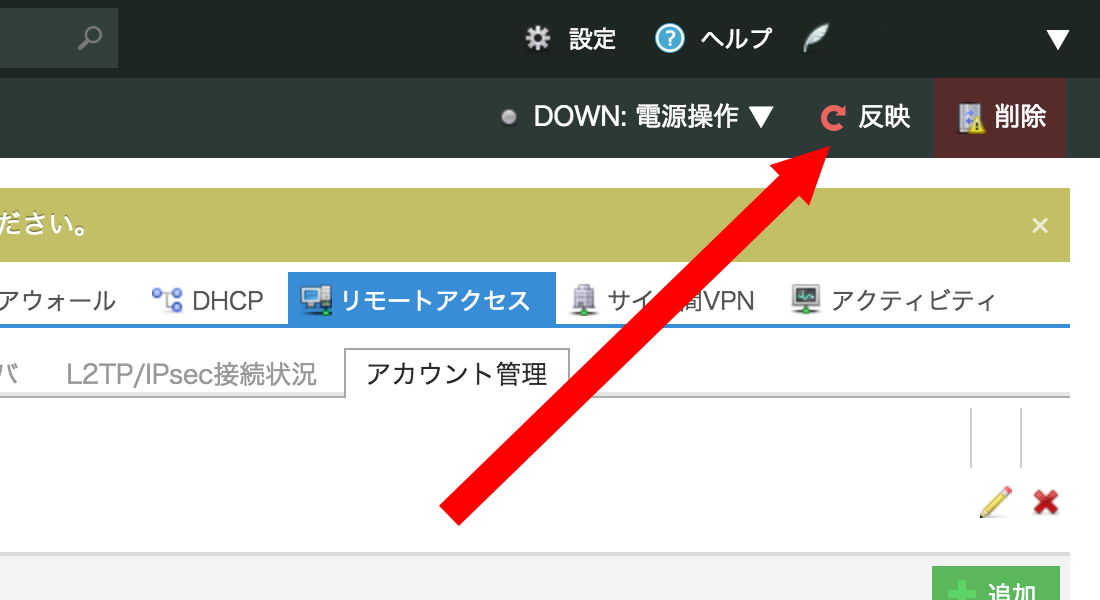This screenshot has width=1100, height=600.
Task: Click the search magnifier icon
Action: 90,39
